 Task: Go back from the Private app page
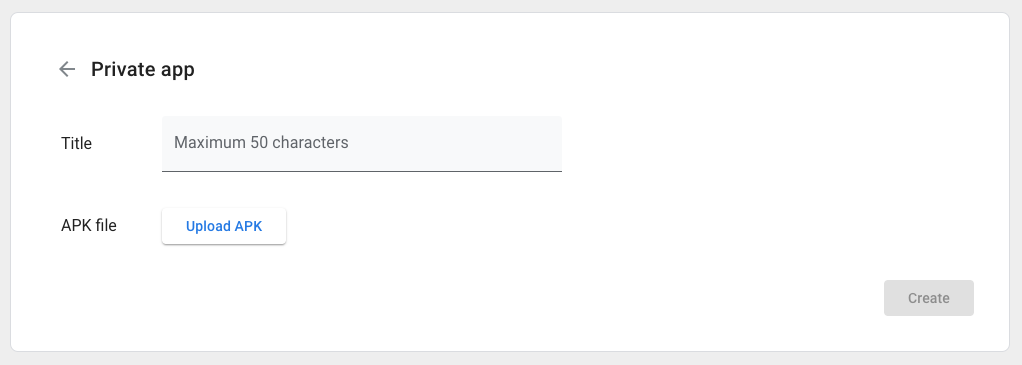point(67,69)
